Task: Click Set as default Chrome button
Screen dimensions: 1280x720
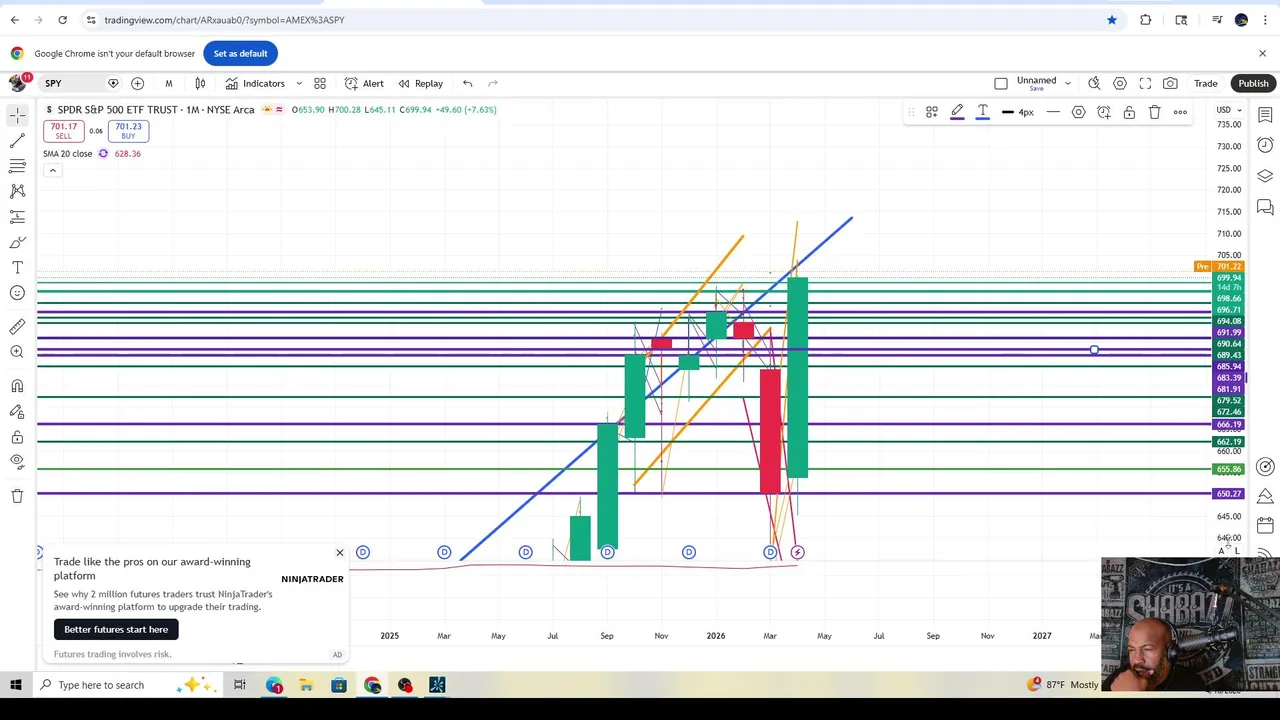Action: [x=240, y=53]
